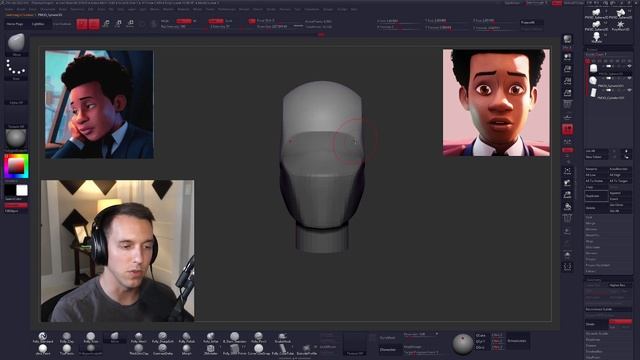Open the Alpha Off selector
640x360 pixels.
pyautogui.click(x=16, y=93)
